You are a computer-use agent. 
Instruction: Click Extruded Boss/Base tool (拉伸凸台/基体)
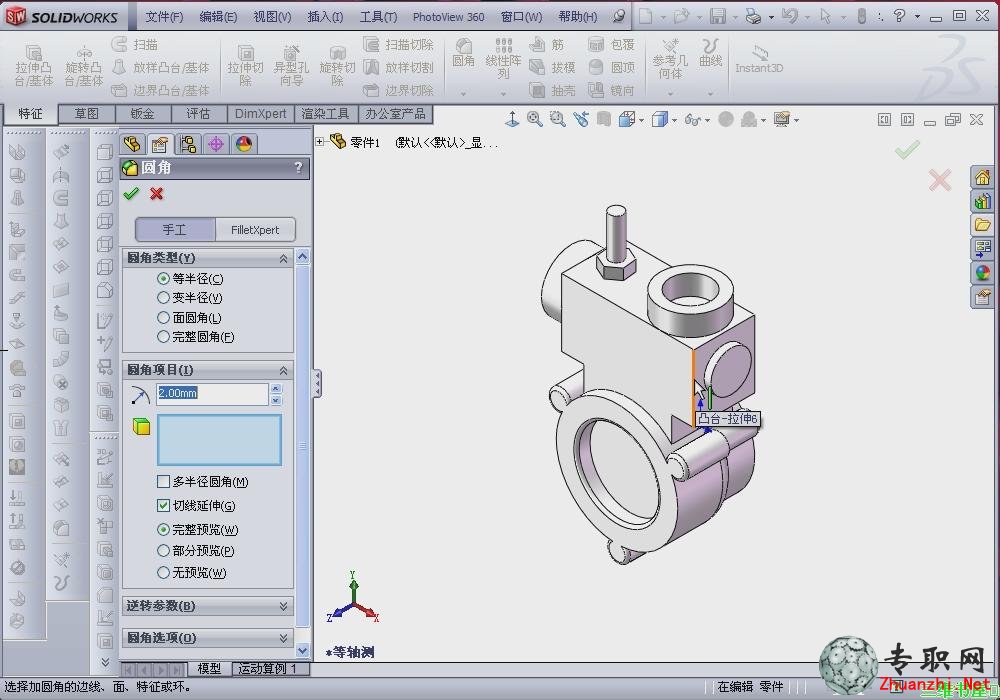pyautogui.click(x=33, y=66)
